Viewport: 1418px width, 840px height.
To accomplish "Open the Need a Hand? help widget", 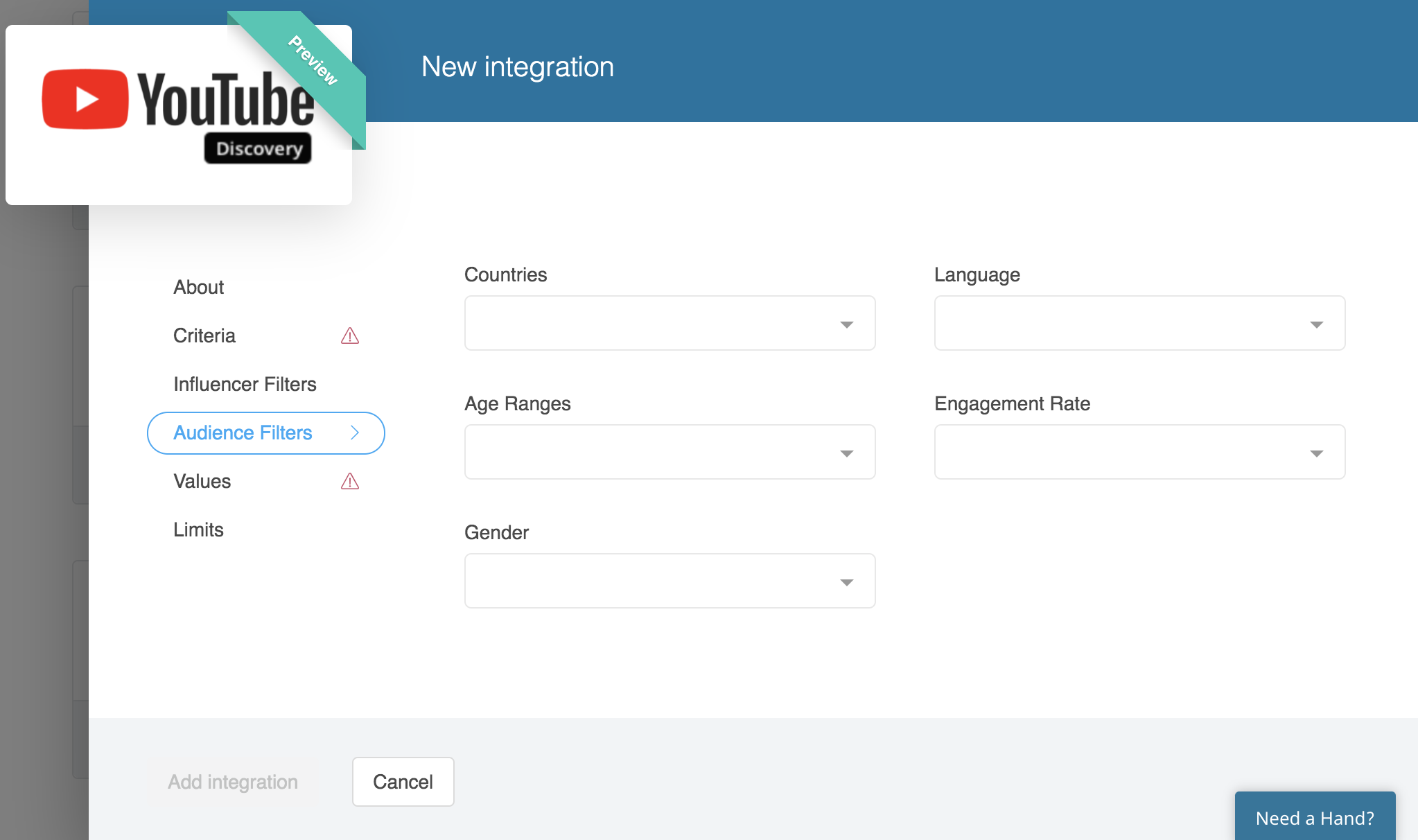I will pos(1315,818).
